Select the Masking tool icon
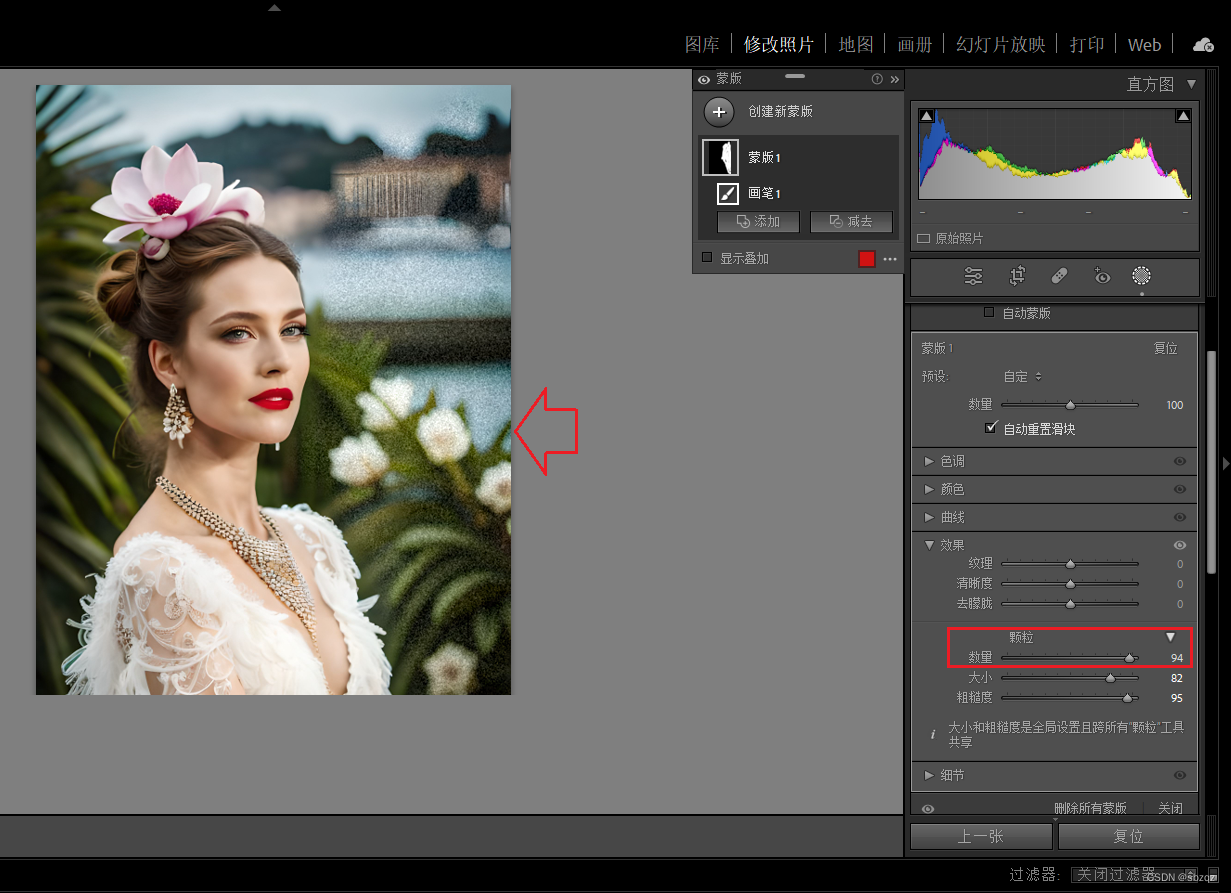The image size is (1231, 893). coord(1142,276)
